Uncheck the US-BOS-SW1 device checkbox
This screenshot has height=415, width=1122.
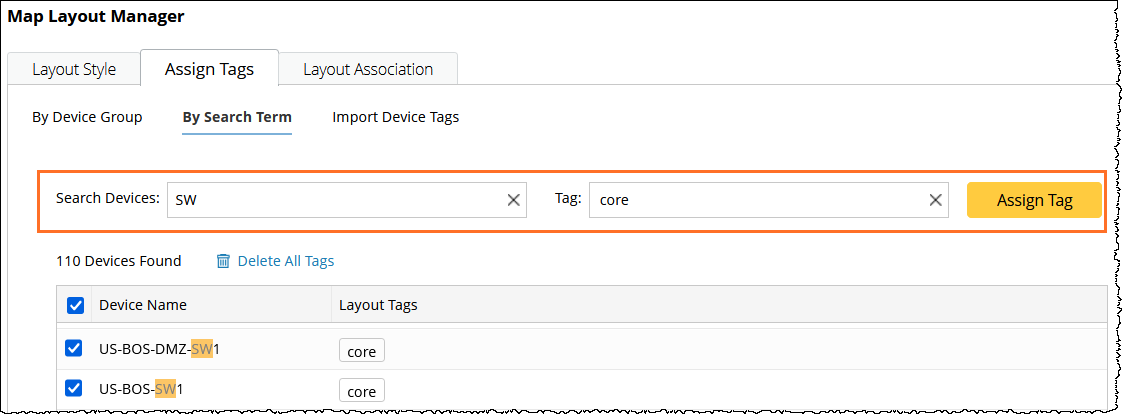click(x=73, y=388)
